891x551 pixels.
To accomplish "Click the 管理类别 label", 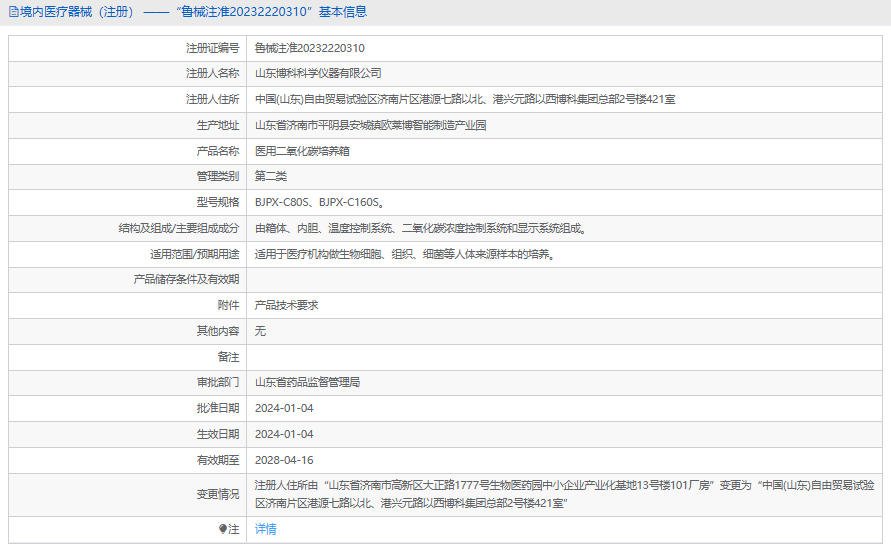I will 218,176.
